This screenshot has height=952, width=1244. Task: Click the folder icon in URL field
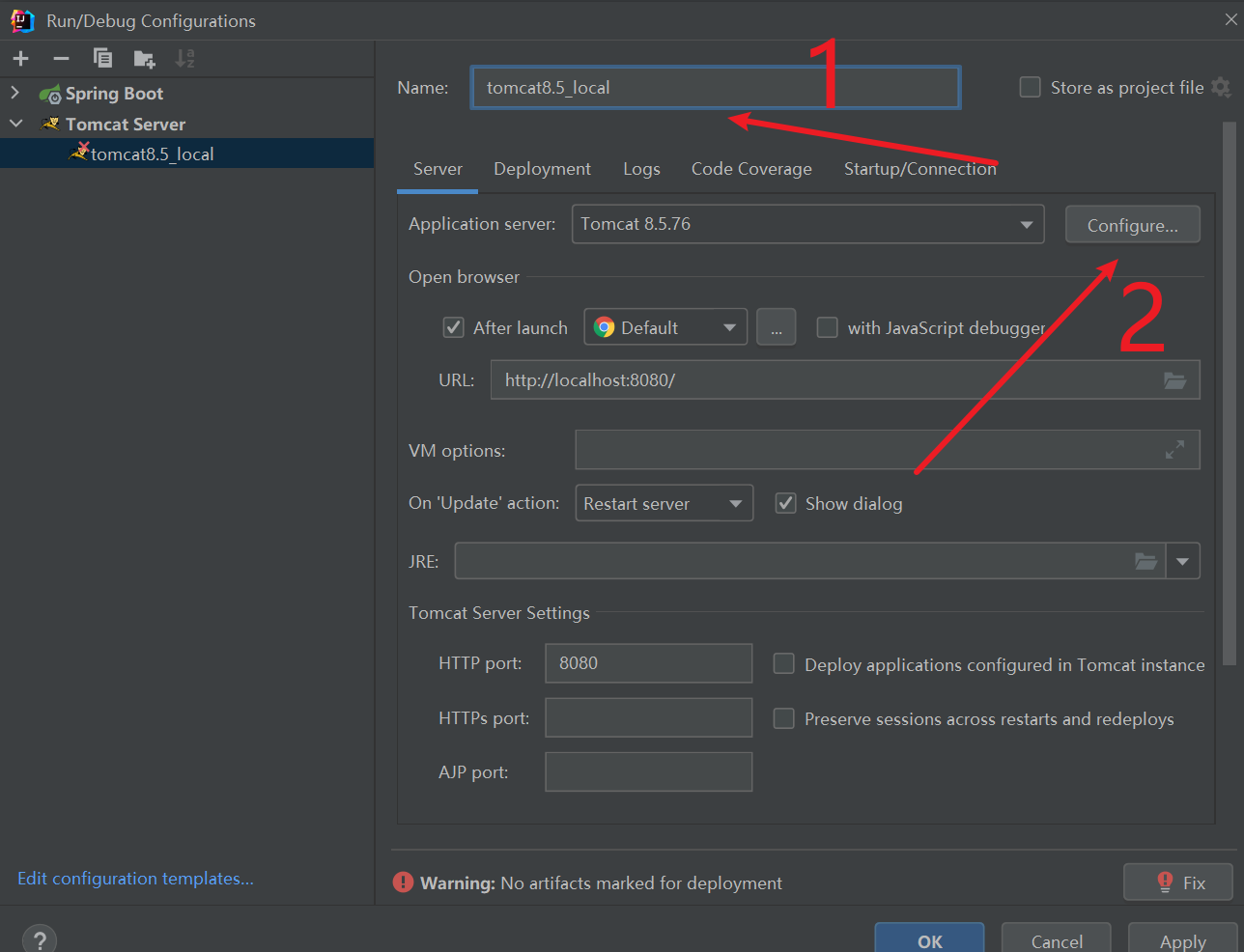coord(1174,380)
